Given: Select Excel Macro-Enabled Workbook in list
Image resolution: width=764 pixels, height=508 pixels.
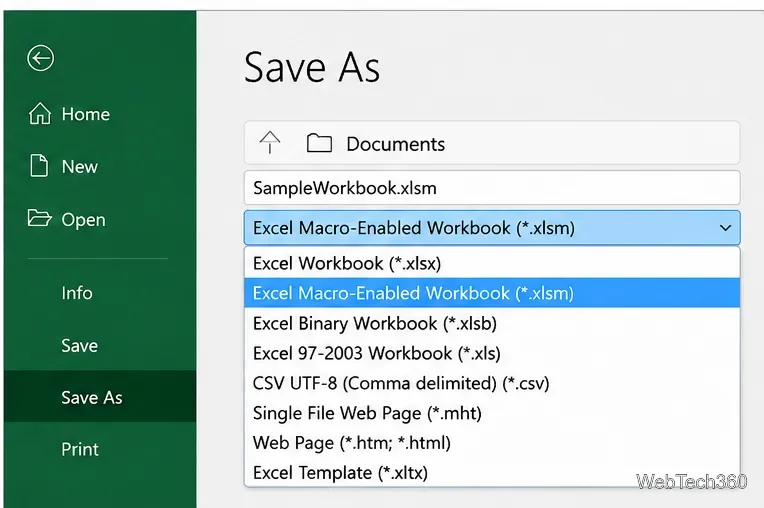Looking at the screenshot, I should point(492,293).
